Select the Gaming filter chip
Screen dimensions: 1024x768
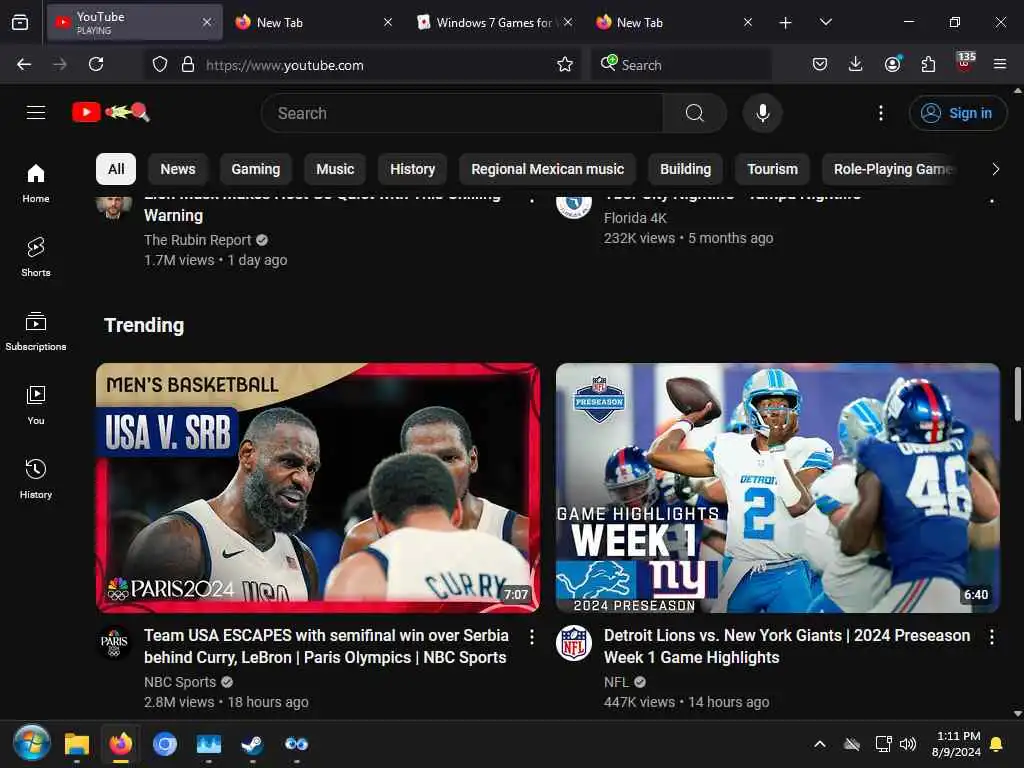pos(255,169)
